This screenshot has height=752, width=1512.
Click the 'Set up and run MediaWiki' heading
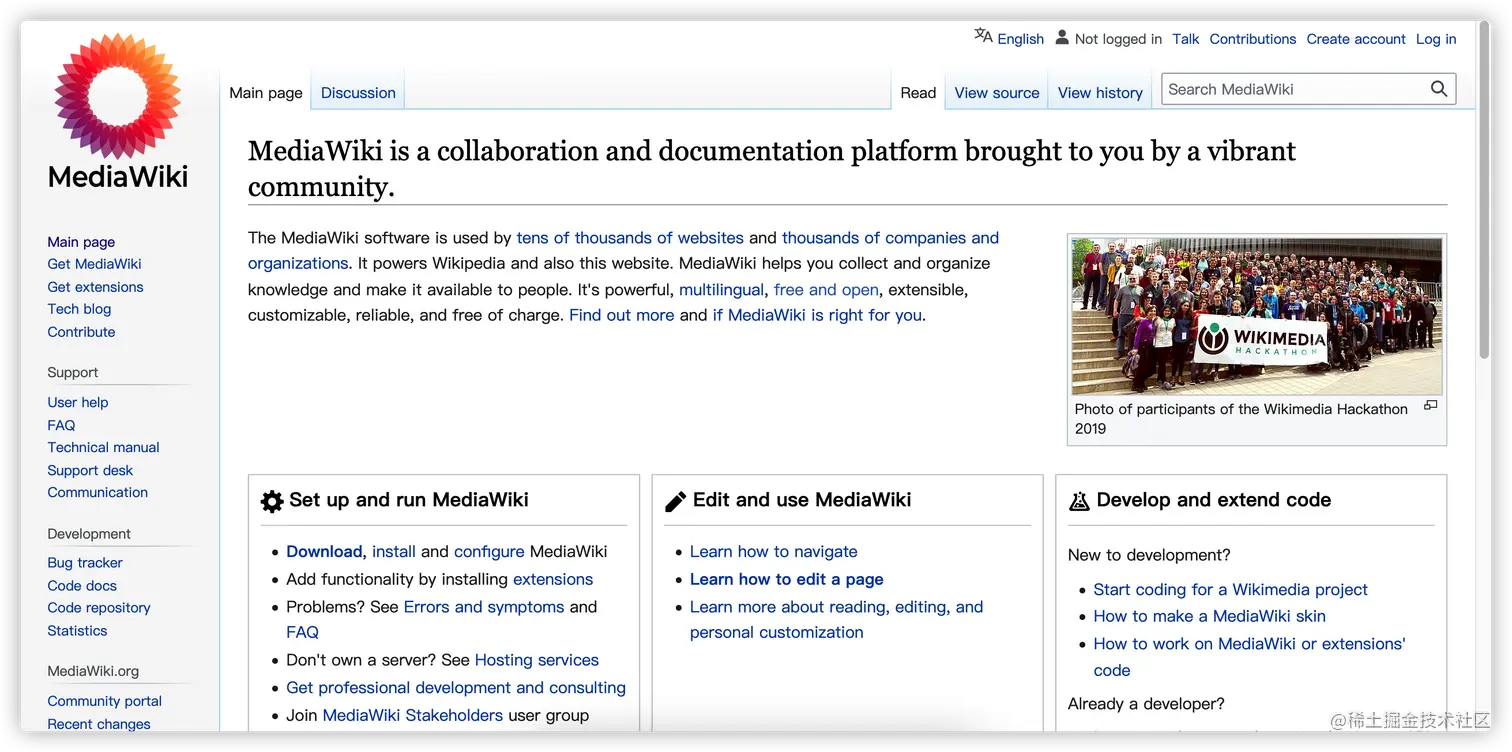[409, 500]
